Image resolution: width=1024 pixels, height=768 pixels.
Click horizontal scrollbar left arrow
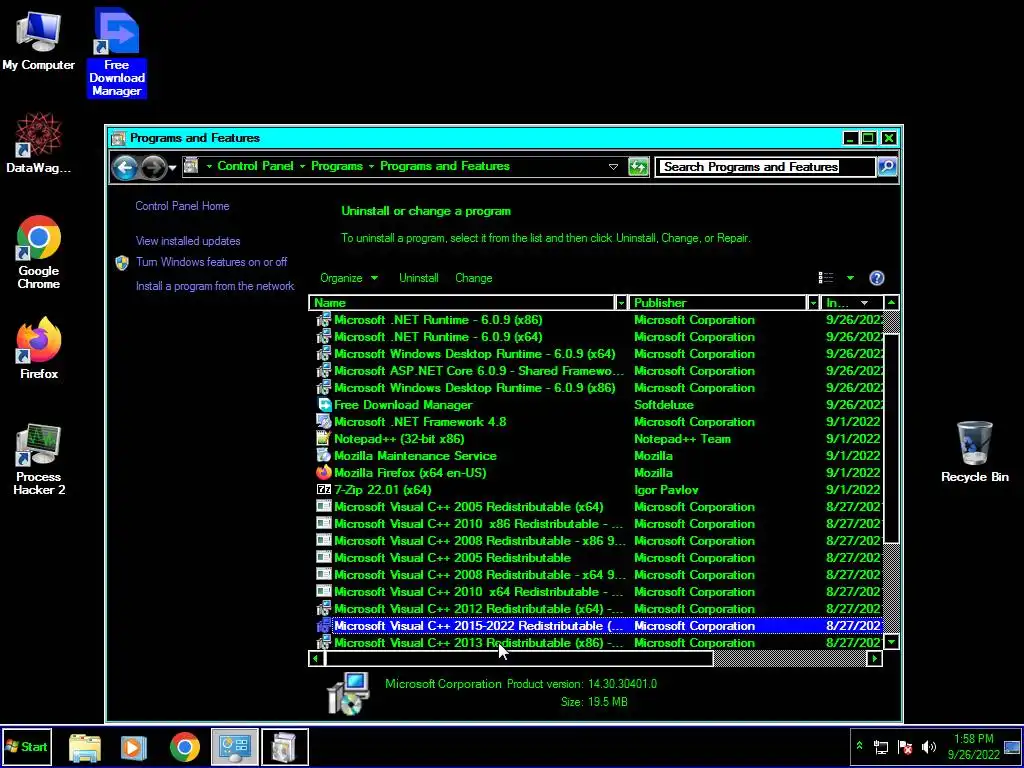[316, 658]
